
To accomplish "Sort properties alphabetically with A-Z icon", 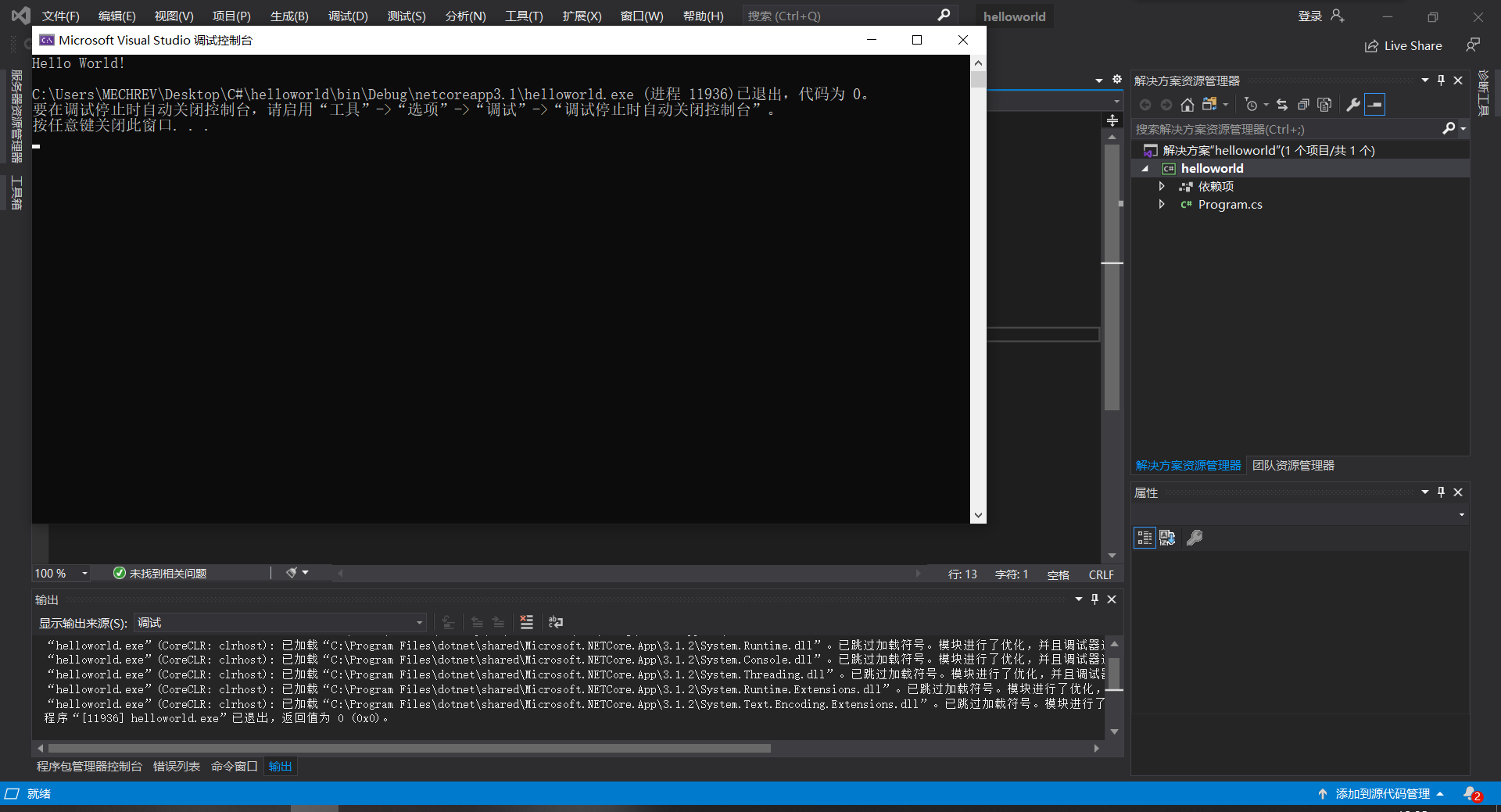I will coord(1167,538).
